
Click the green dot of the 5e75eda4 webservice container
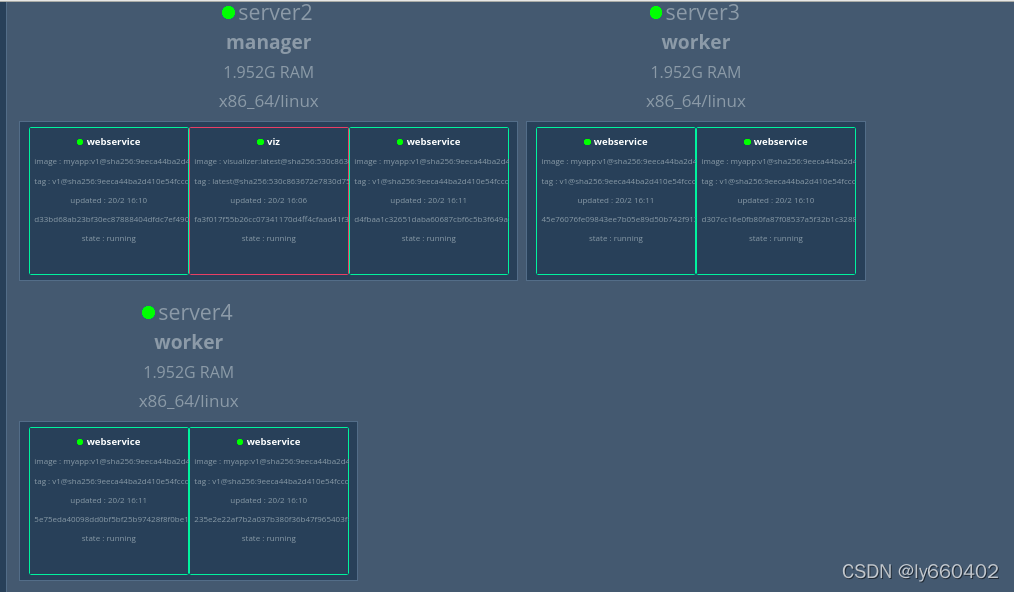[80, 442]
